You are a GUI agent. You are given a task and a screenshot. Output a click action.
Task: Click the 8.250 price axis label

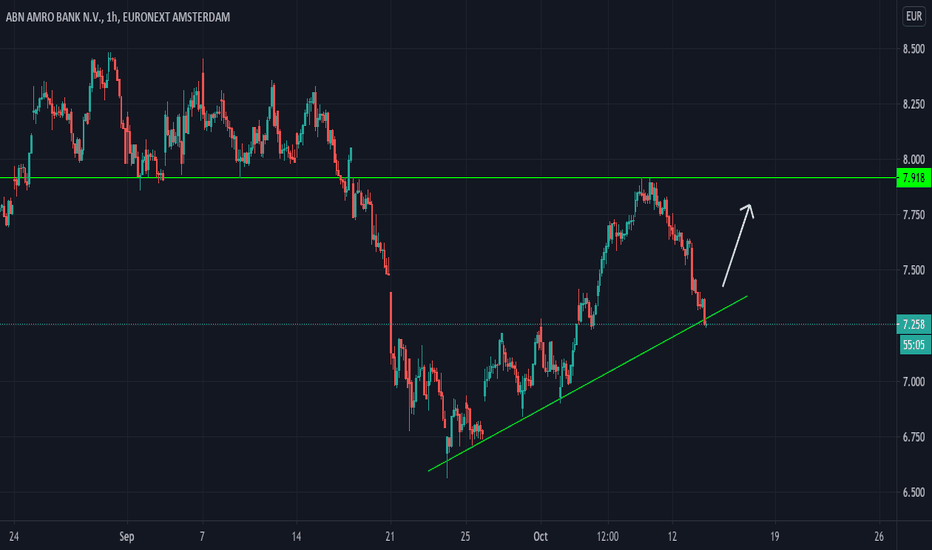[914, 104]
